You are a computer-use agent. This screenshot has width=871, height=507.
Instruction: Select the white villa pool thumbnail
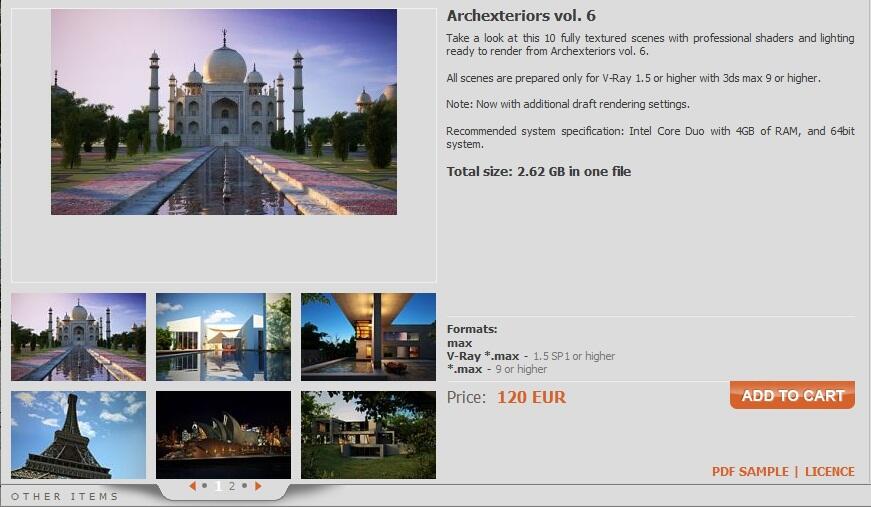[223, 337]
